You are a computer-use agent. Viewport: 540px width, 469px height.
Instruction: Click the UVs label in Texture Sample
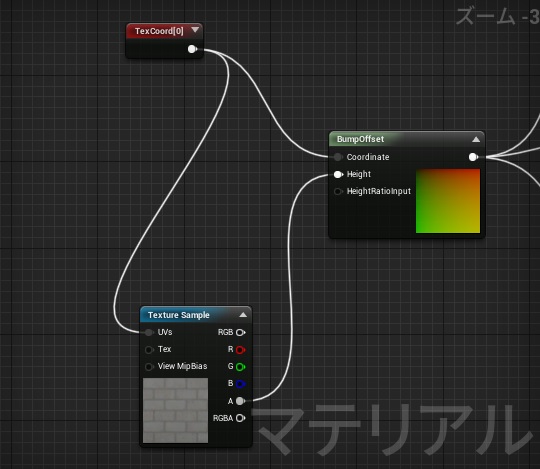tap(165, 332)
